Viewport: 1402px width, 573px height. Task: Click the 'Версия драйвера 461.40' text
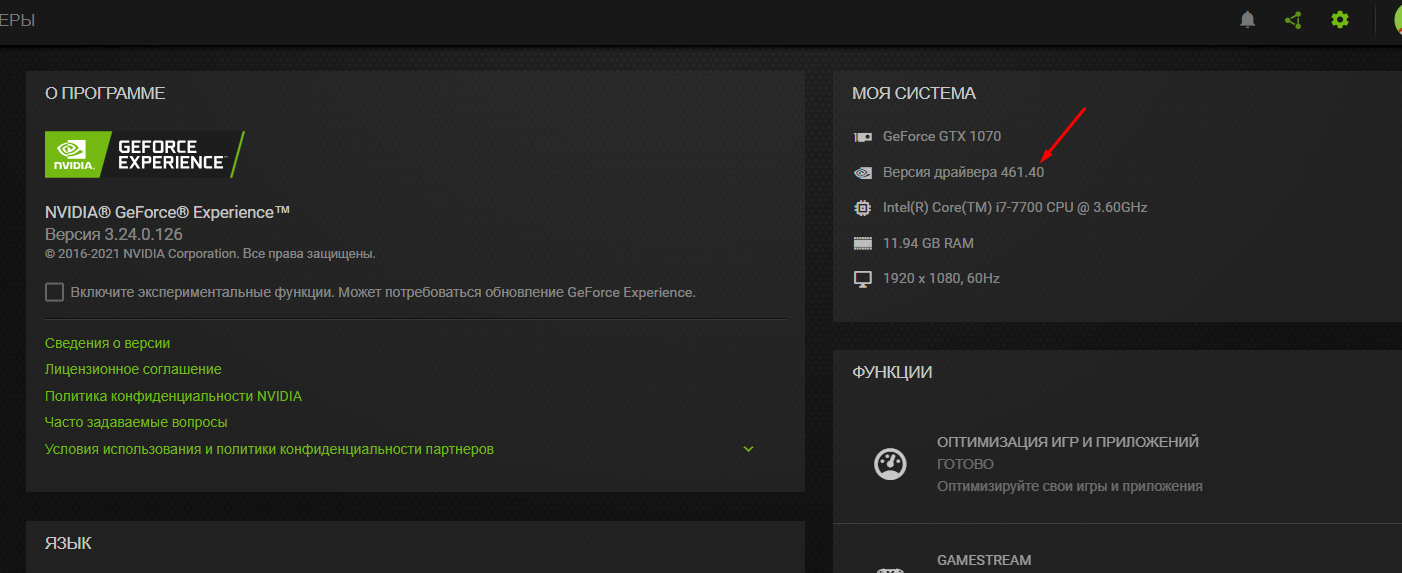(x=963, y=172)
